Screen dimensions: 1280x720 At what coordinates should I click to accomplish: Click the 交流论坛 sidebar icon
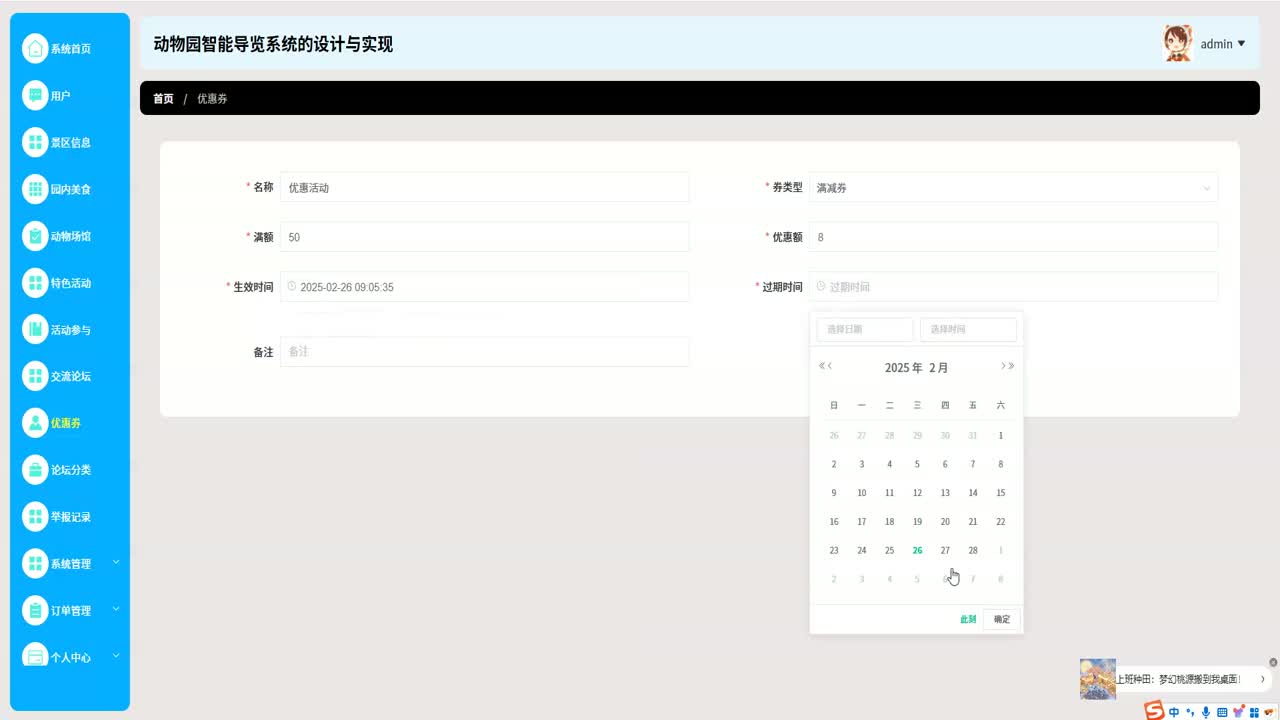tap(35, 376)
